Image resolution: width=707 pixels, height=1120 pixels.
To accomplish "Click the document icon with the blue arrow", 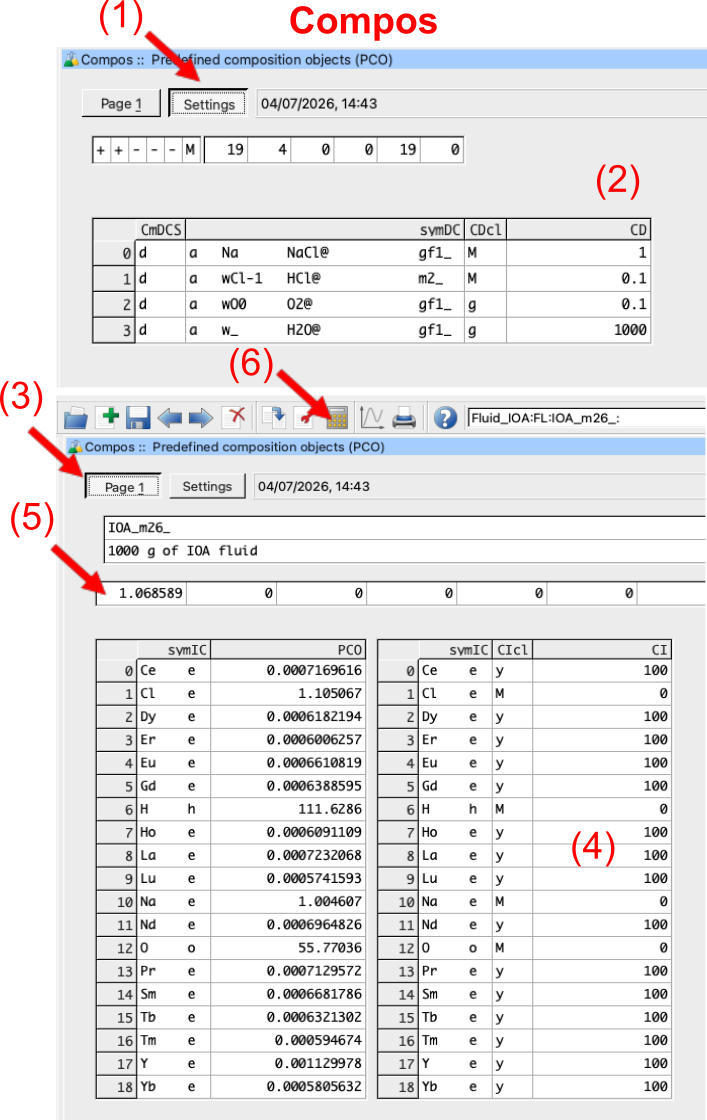I will click(273, 417).
